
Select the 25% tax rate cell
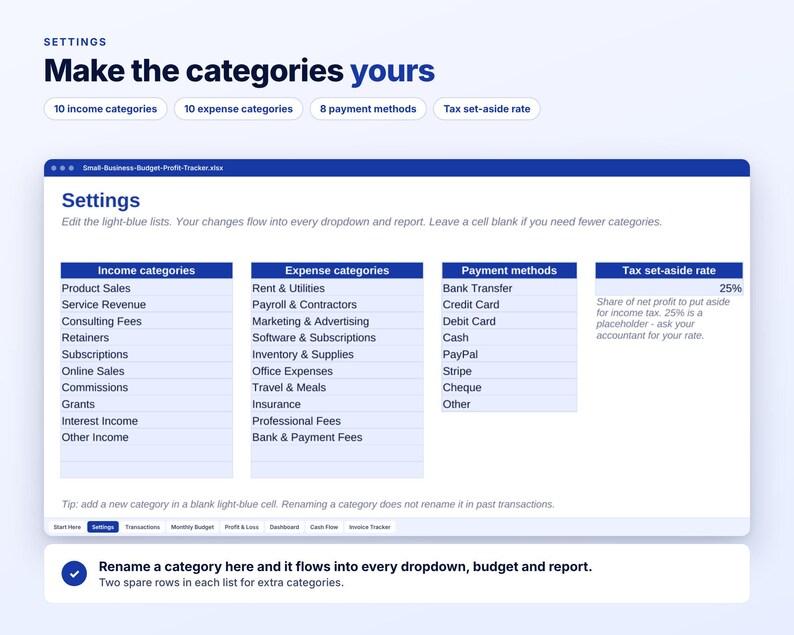[669, 288]
